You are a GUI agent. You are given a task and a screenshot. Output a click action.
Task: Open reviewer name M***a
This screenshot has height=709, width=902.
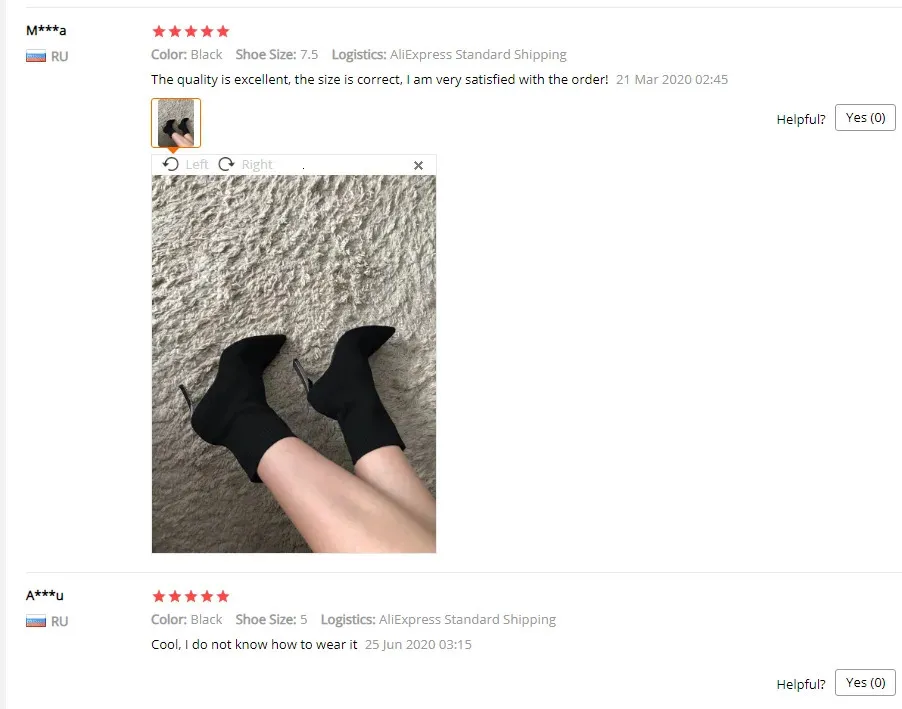46,31
